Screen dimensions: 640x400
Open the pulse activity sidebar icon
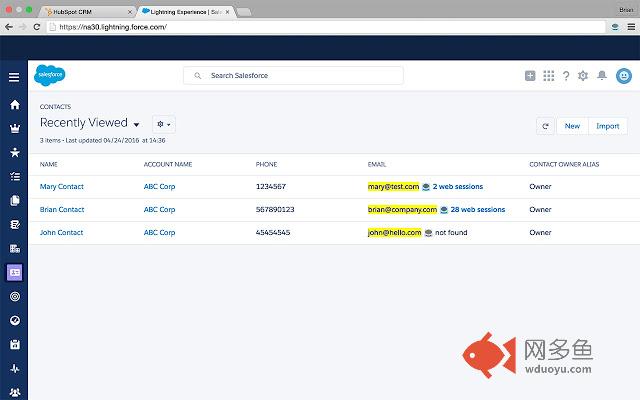tap(15, 369)
